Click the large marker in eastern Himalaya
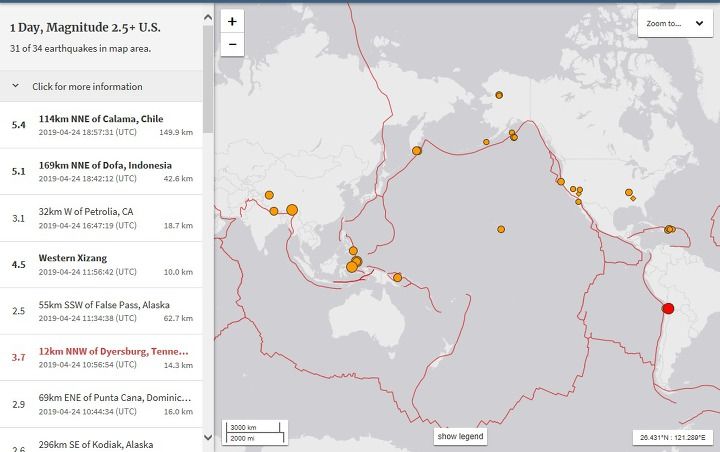 pos(292,210)
